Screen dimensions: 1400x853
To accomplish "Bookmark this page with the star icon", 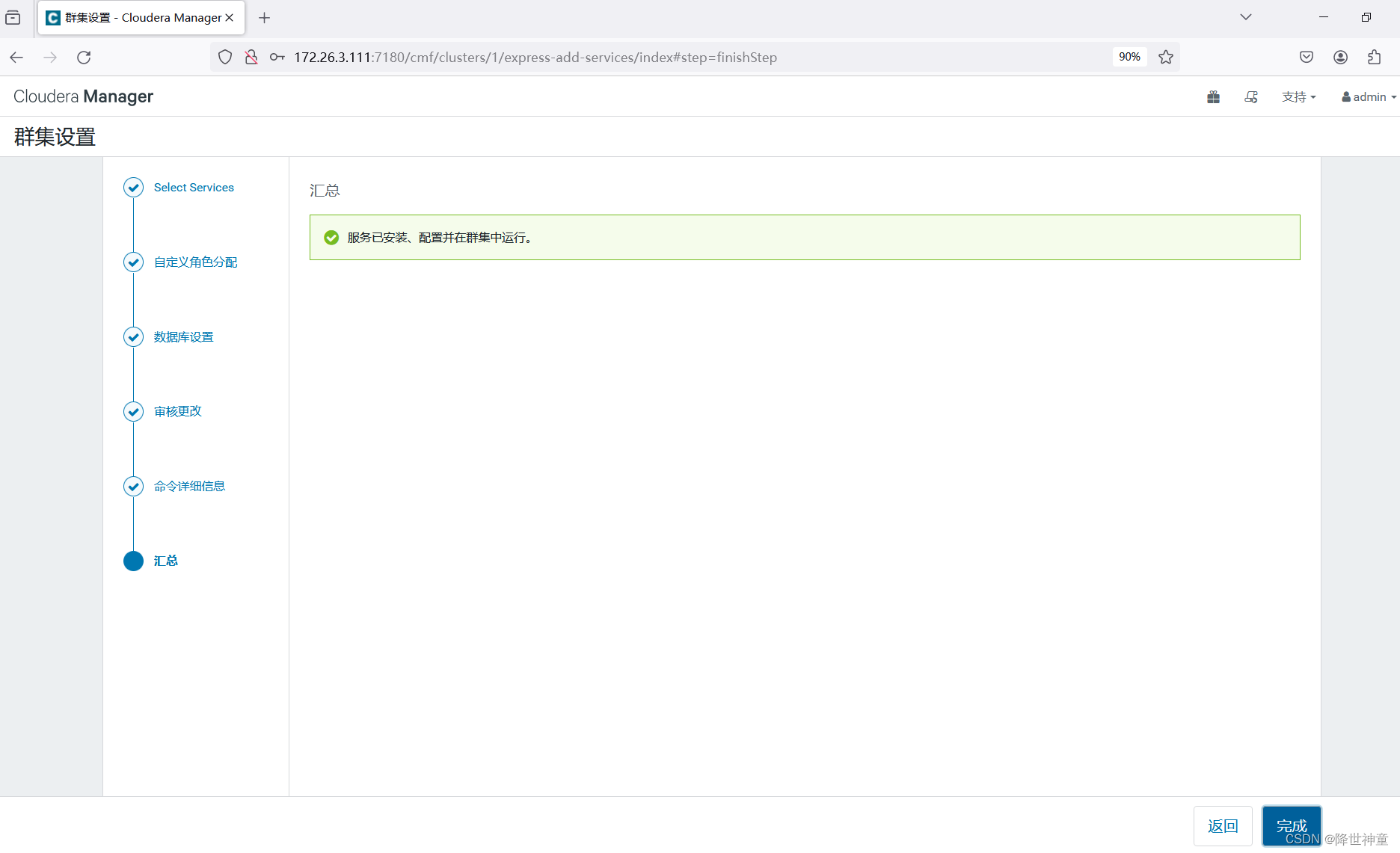I will point(1166,58).
